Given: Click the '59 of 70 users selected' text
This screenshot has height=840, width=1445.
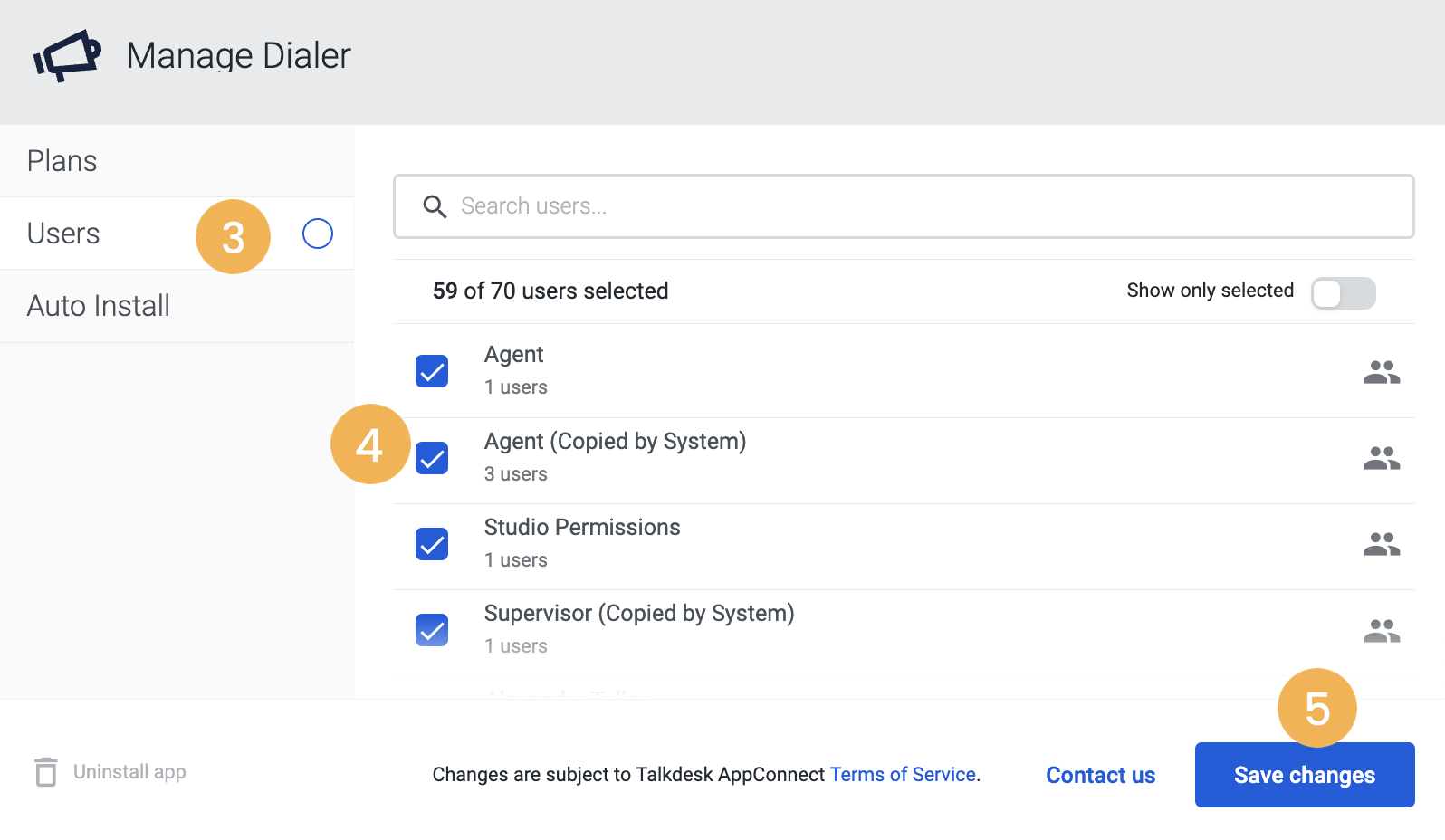Looking at the screenshot, I should pyautogui.click(x=550, y=291).
